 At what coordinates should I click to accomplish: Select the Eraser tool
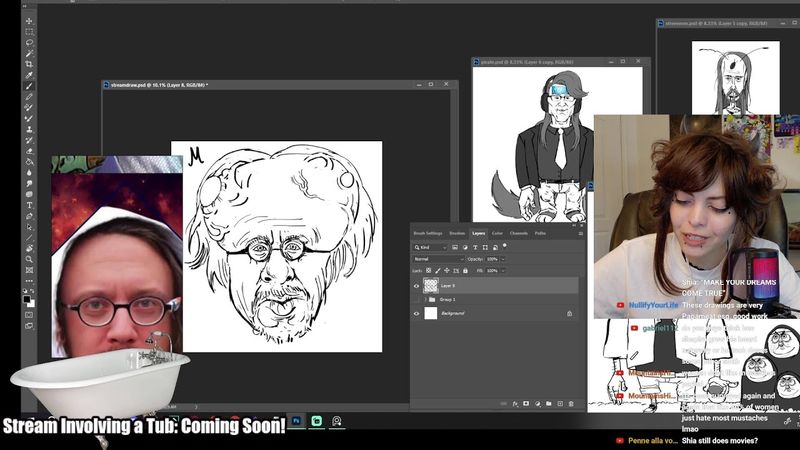(x=29, y=151)
